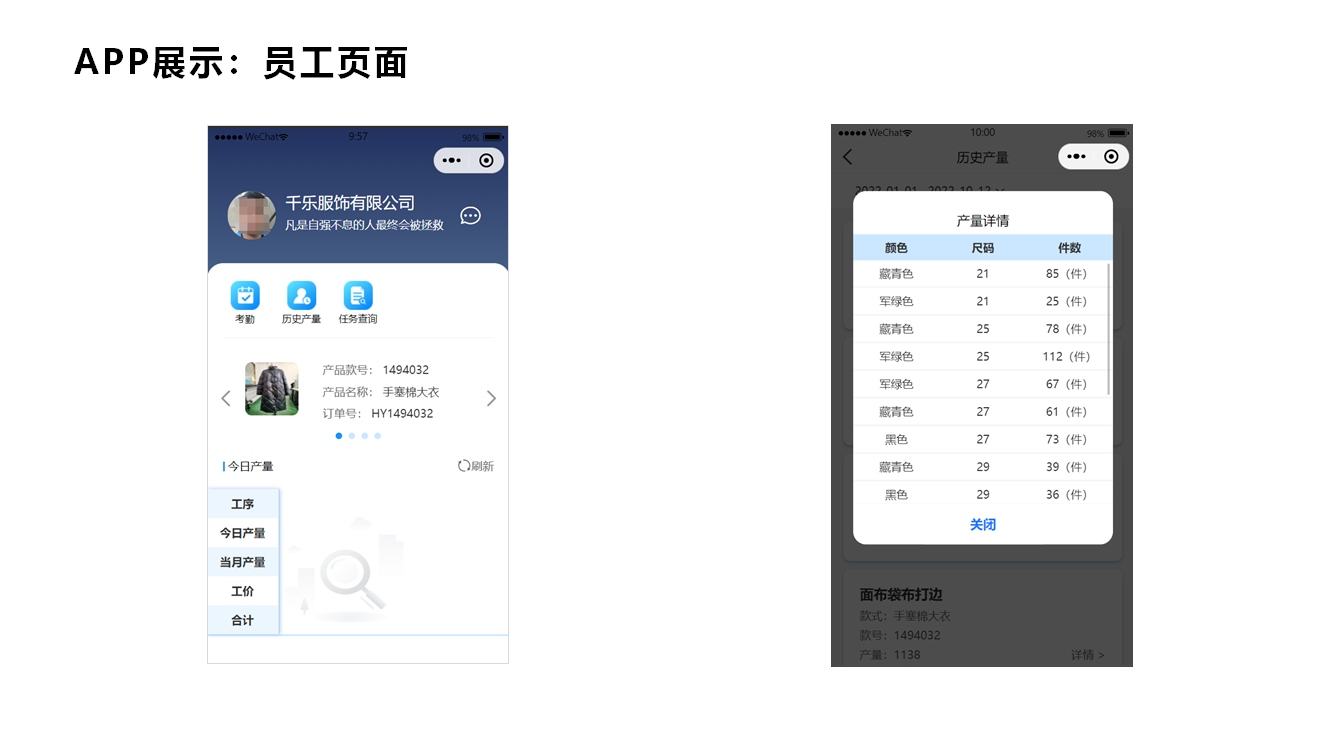Select the 合计 row header

click(x=243, y=620)
